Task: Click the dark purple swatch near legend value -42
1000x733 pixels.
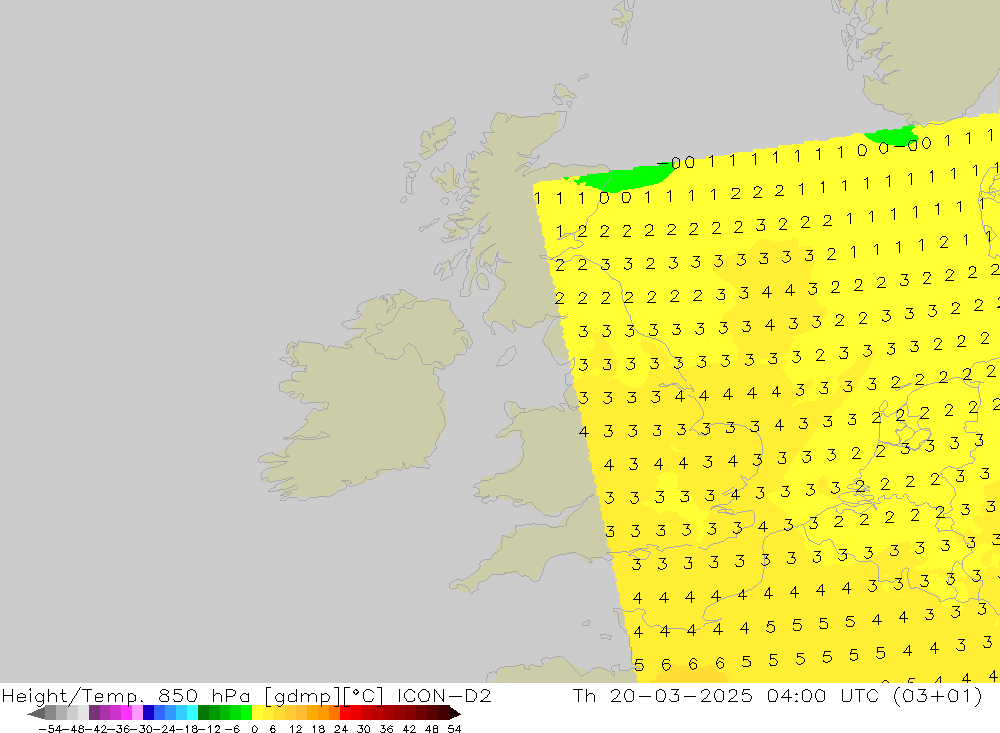Action: [94, 713]
